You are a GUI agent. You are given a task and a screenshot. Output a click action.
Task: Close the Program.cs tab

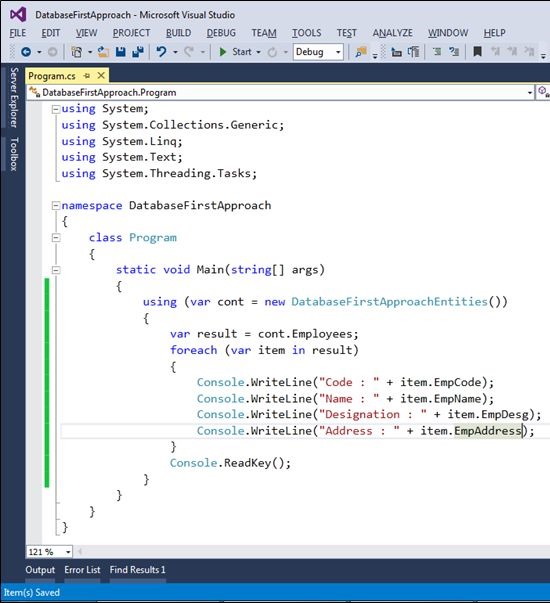pos(101,75)
